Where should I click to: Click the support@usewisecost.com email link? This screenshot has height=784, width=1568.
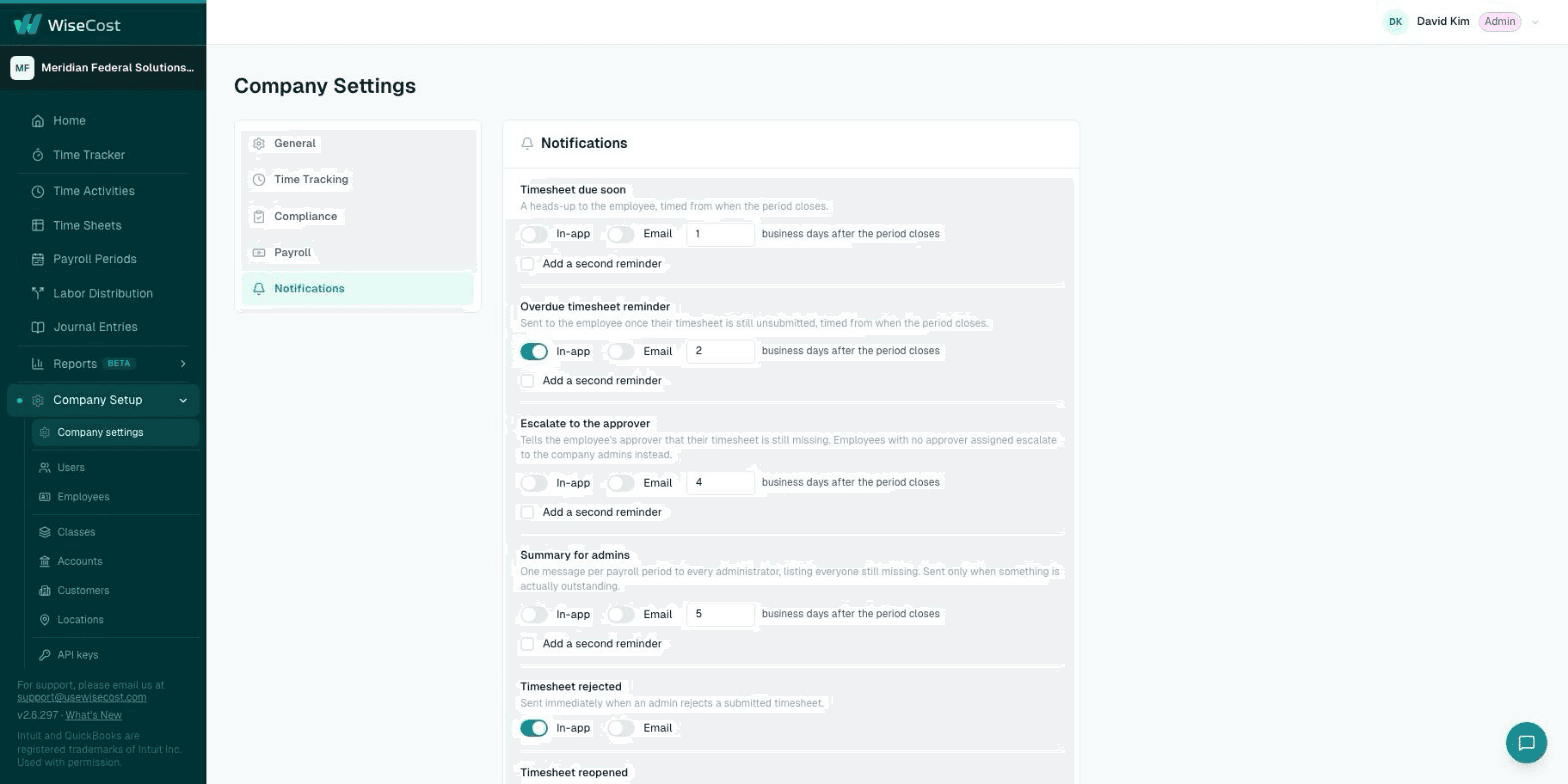tap(81, 697)
